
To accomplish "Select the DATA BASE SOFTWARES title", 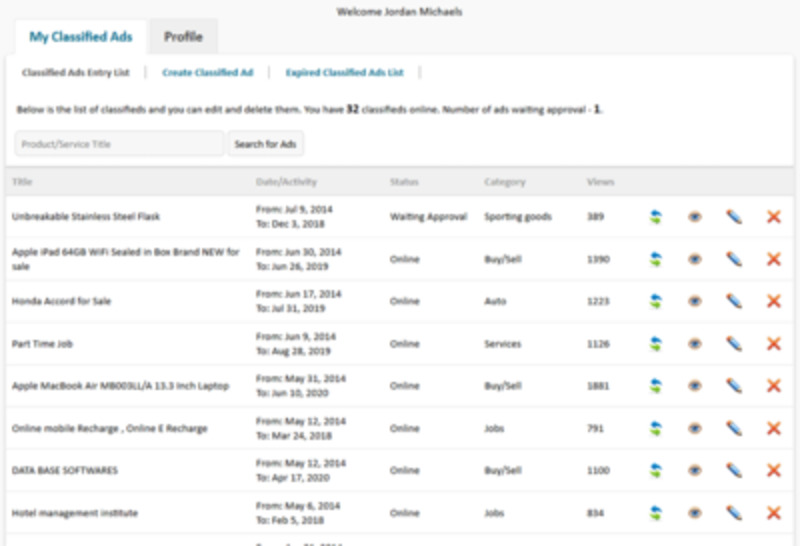I will click(65, 470).
